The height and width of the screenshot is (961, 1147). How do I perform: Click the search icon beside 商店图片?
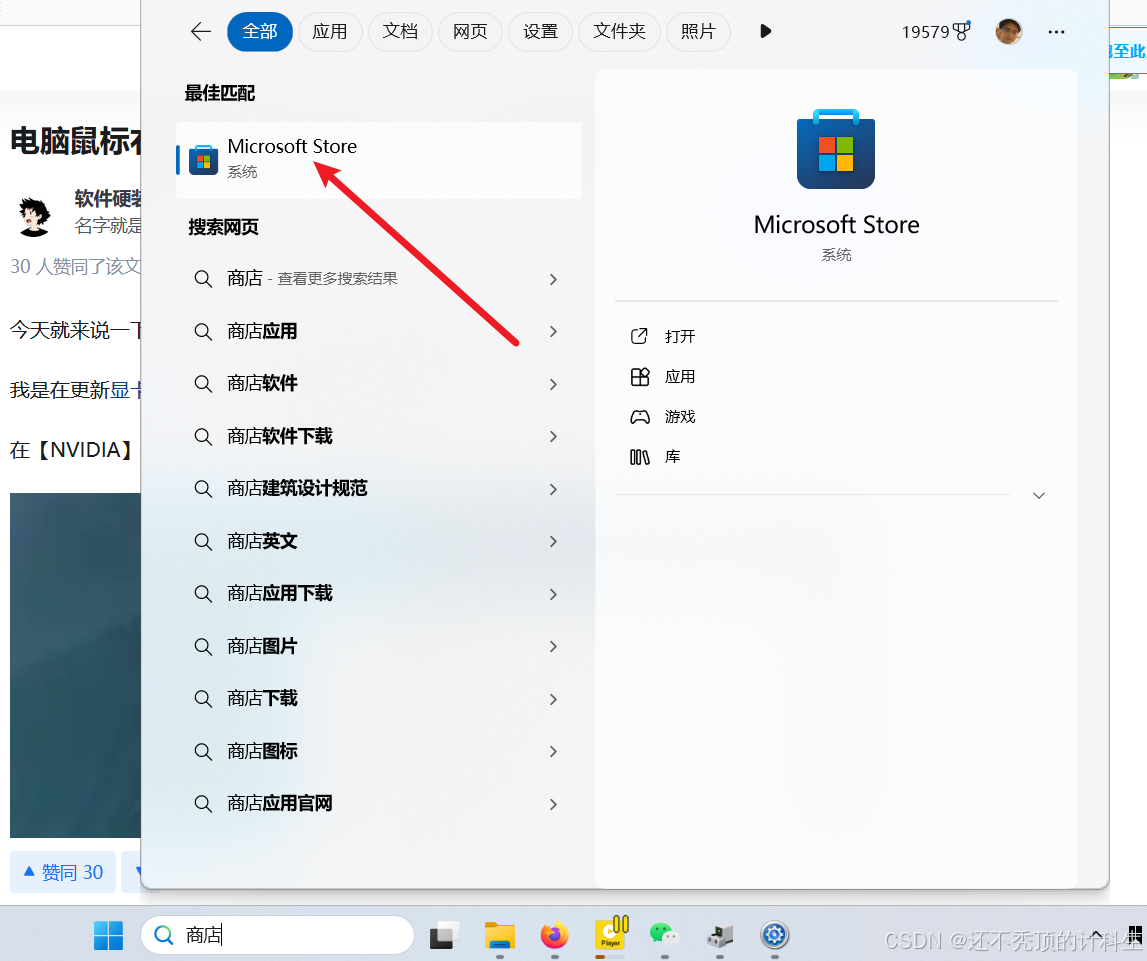pos(203,647)
